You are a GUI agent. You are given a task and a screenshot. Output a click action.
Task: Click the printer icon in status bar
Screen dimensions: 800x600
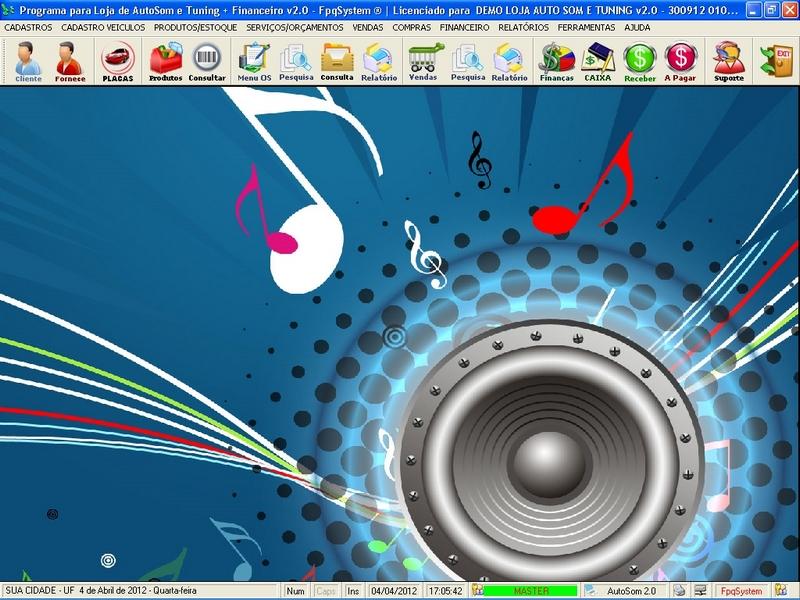point(680,591)
